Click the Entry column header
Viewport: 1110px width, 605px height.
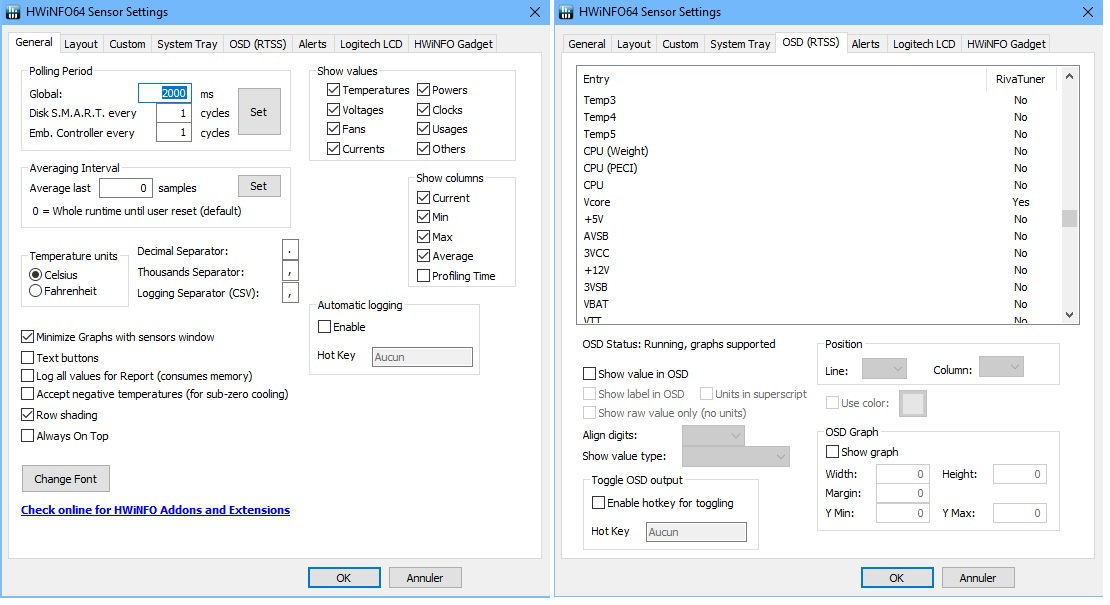pos(782,79)
